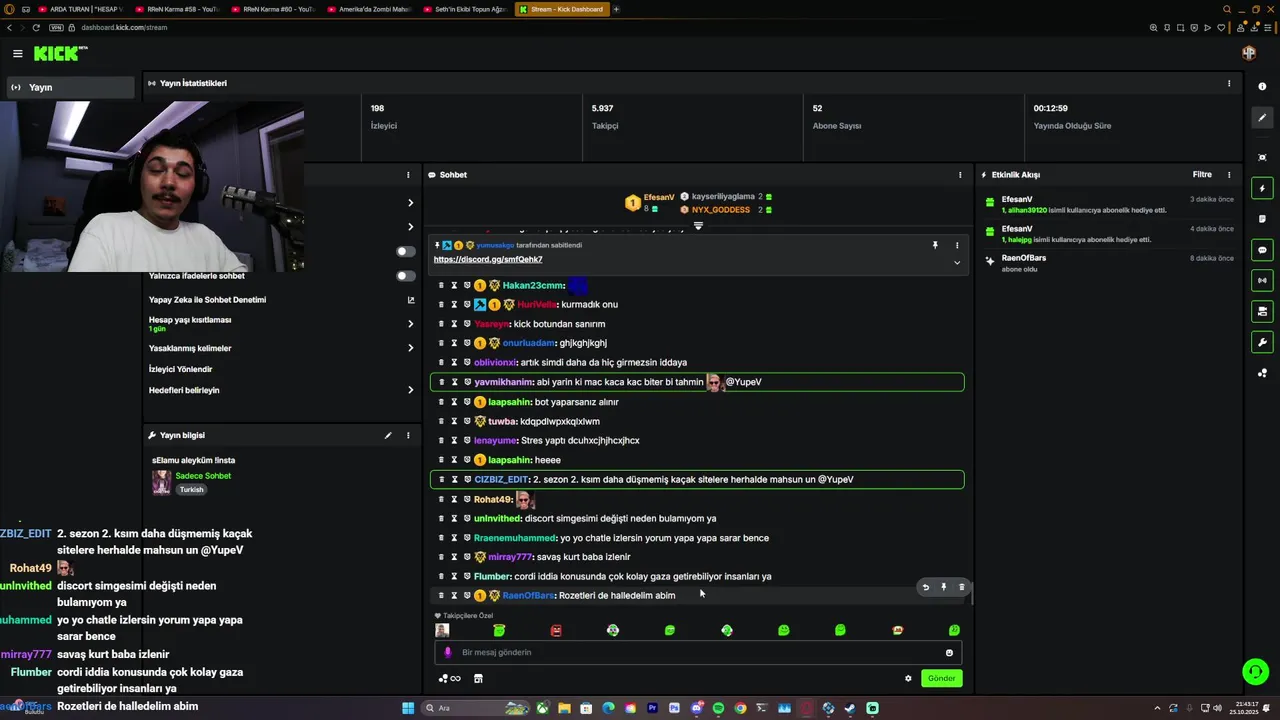This screenshot has height=720, width=1280.
Task: Open the info icon in right sidebar
Action: tap(1262, 87)
